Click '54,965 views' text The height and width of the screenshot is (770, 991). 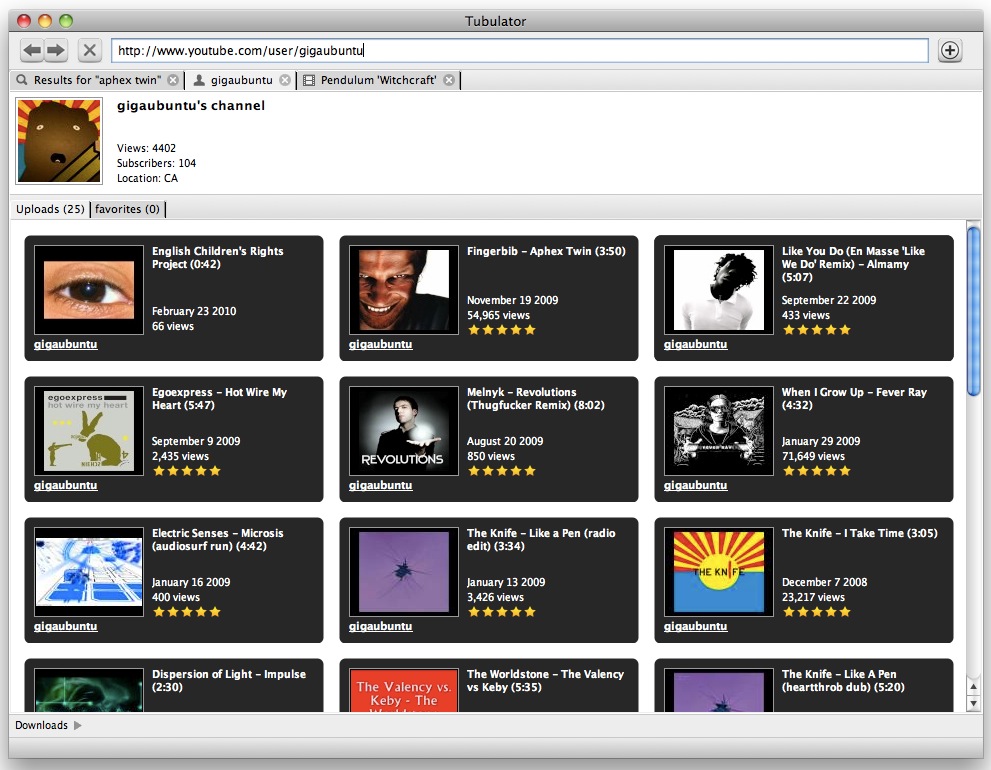tap(498, 315)
